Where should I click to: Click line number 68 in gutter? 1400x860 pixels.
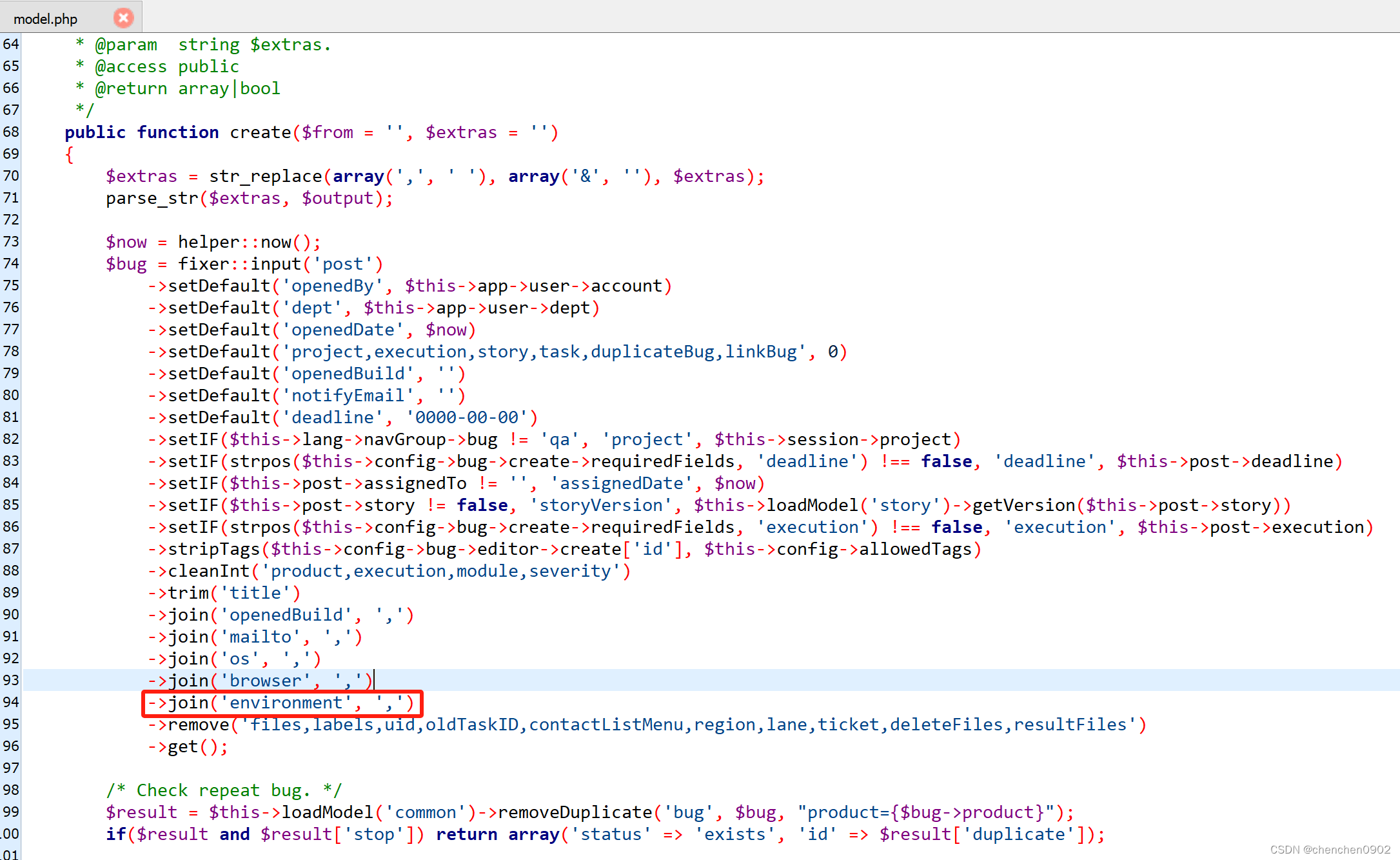coord(11,132)
